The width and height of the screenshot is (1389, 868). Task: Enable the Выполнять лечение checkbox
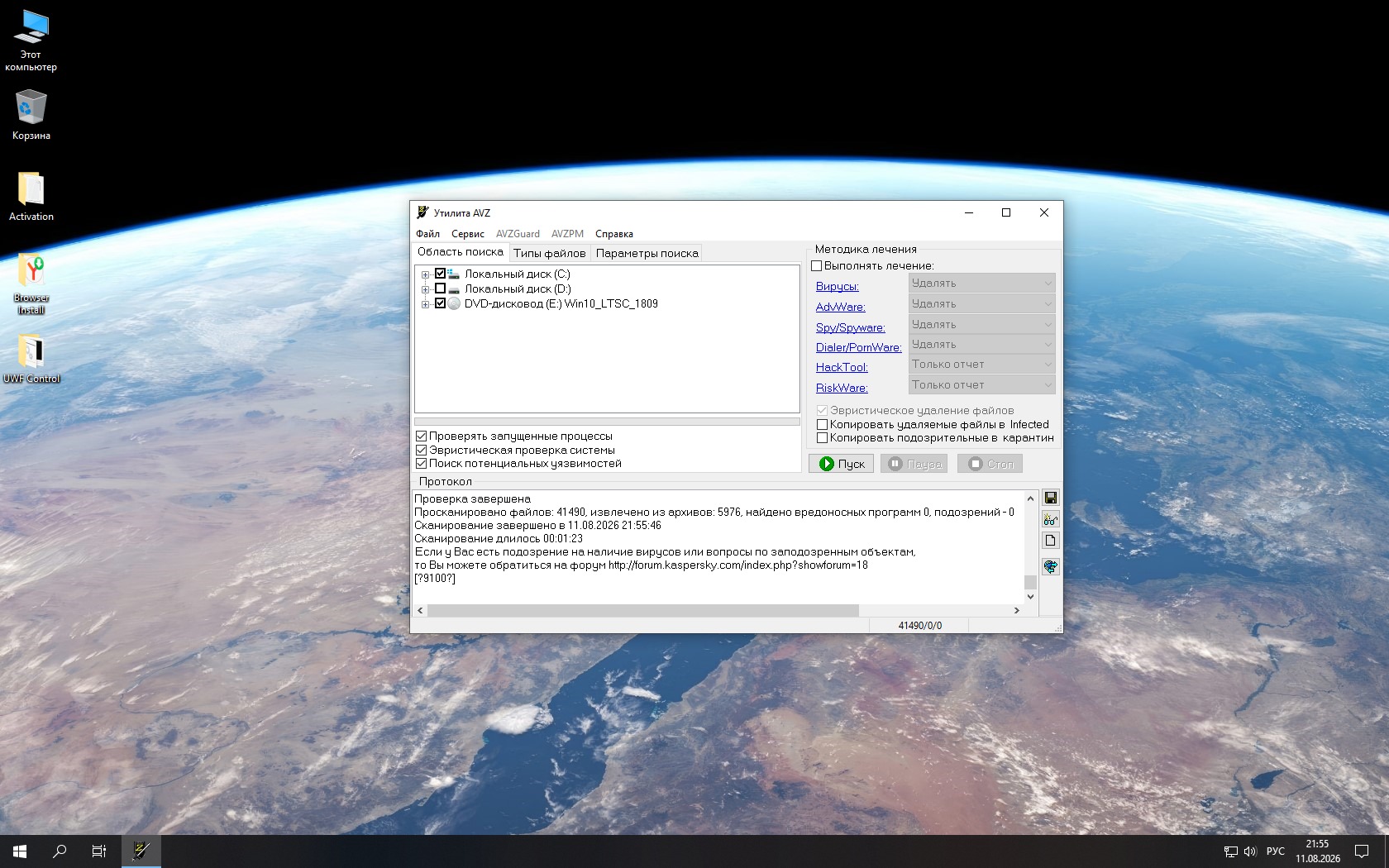coord(817,266)
